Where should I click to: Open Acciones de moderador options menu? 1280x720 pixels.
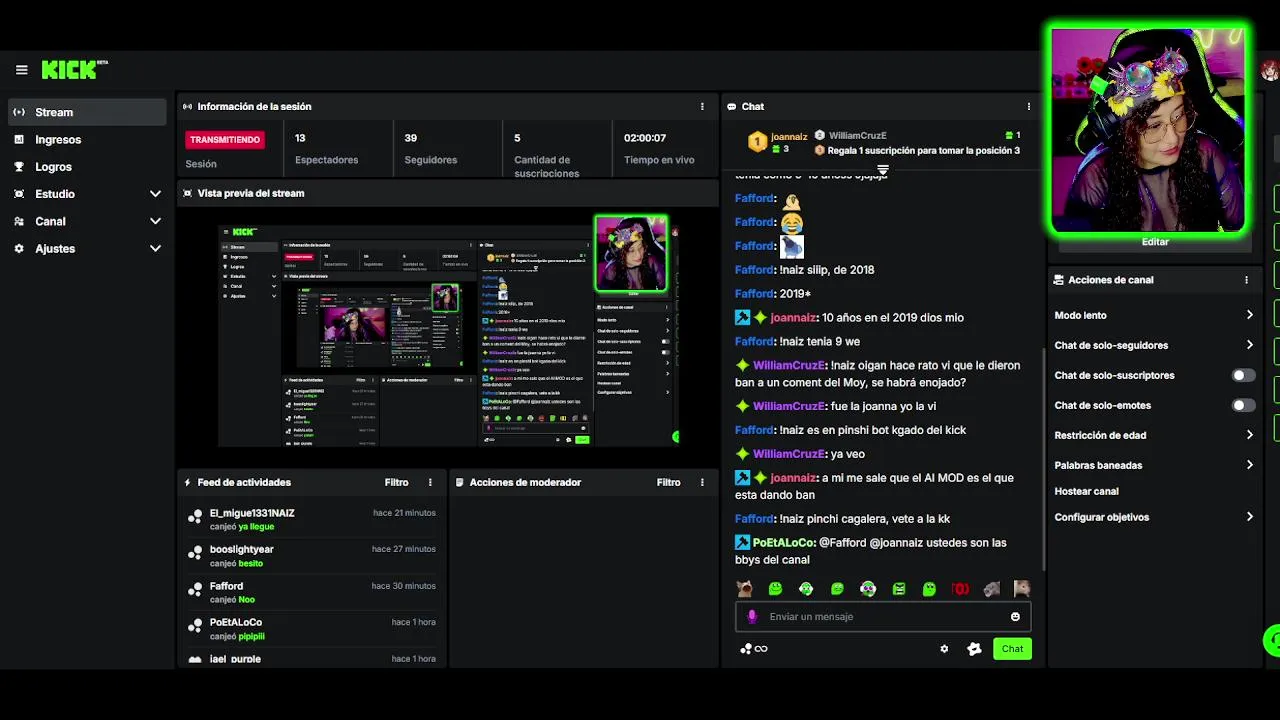[x=702, y=482]
